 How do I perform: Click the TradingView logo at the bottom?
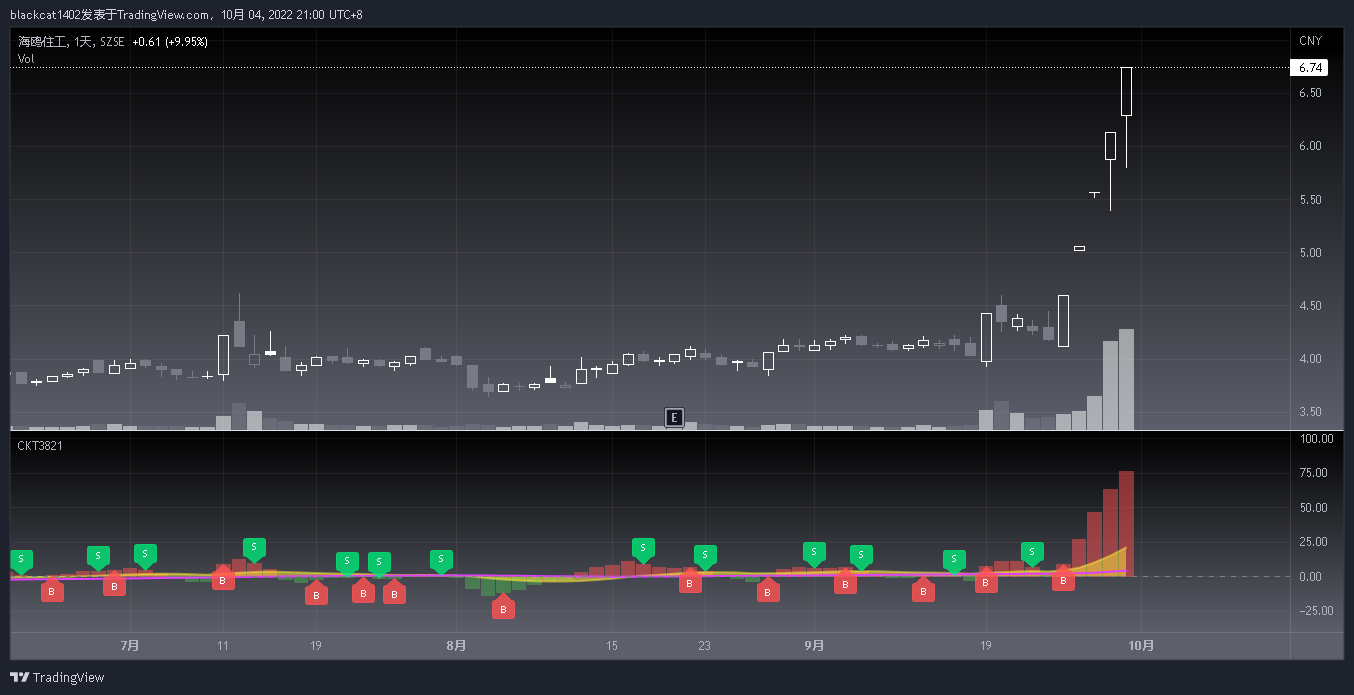(58, 677)
